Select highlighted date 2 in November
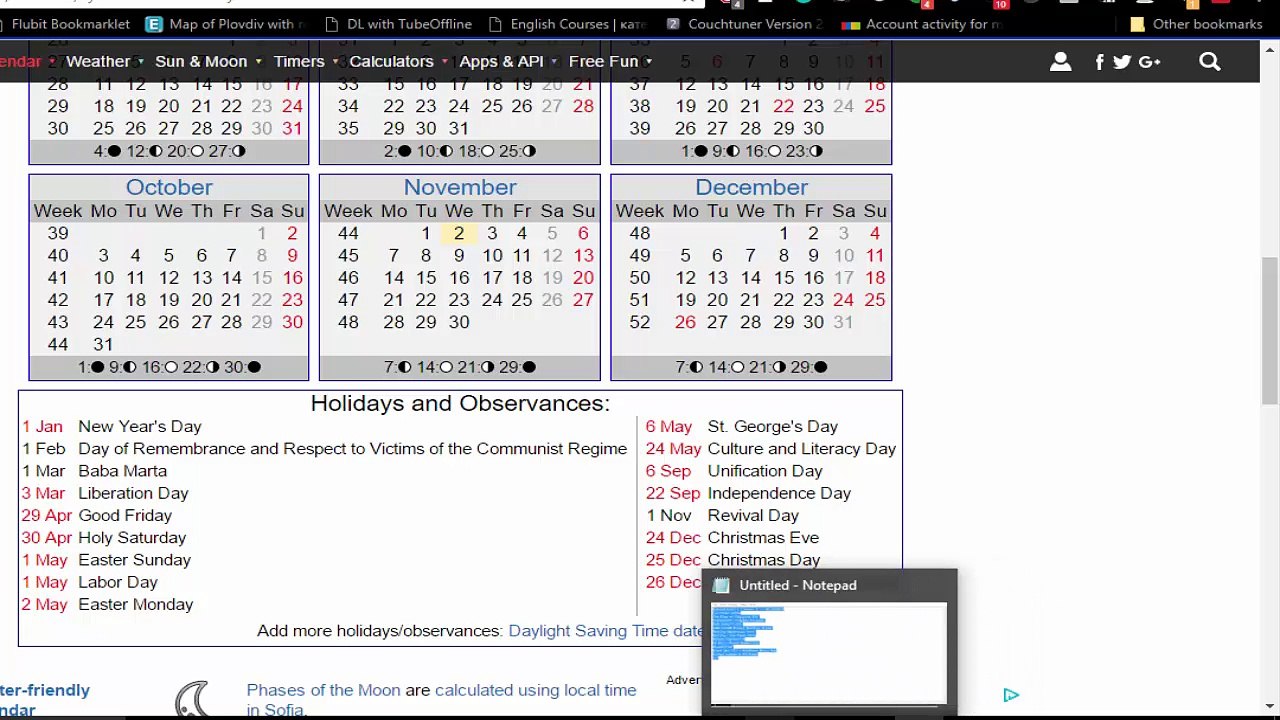 (x=459, y=233)
